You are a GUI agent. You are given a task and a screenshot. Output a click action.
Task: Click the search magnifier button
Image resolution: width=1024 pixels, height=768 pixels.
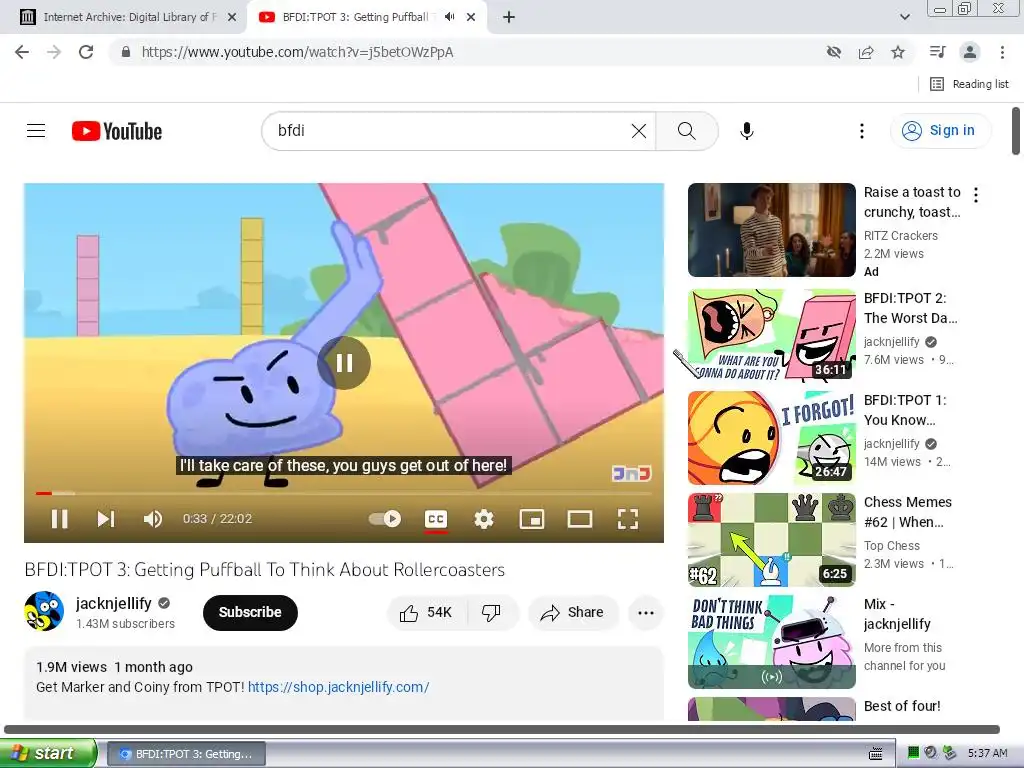[686, 131]
